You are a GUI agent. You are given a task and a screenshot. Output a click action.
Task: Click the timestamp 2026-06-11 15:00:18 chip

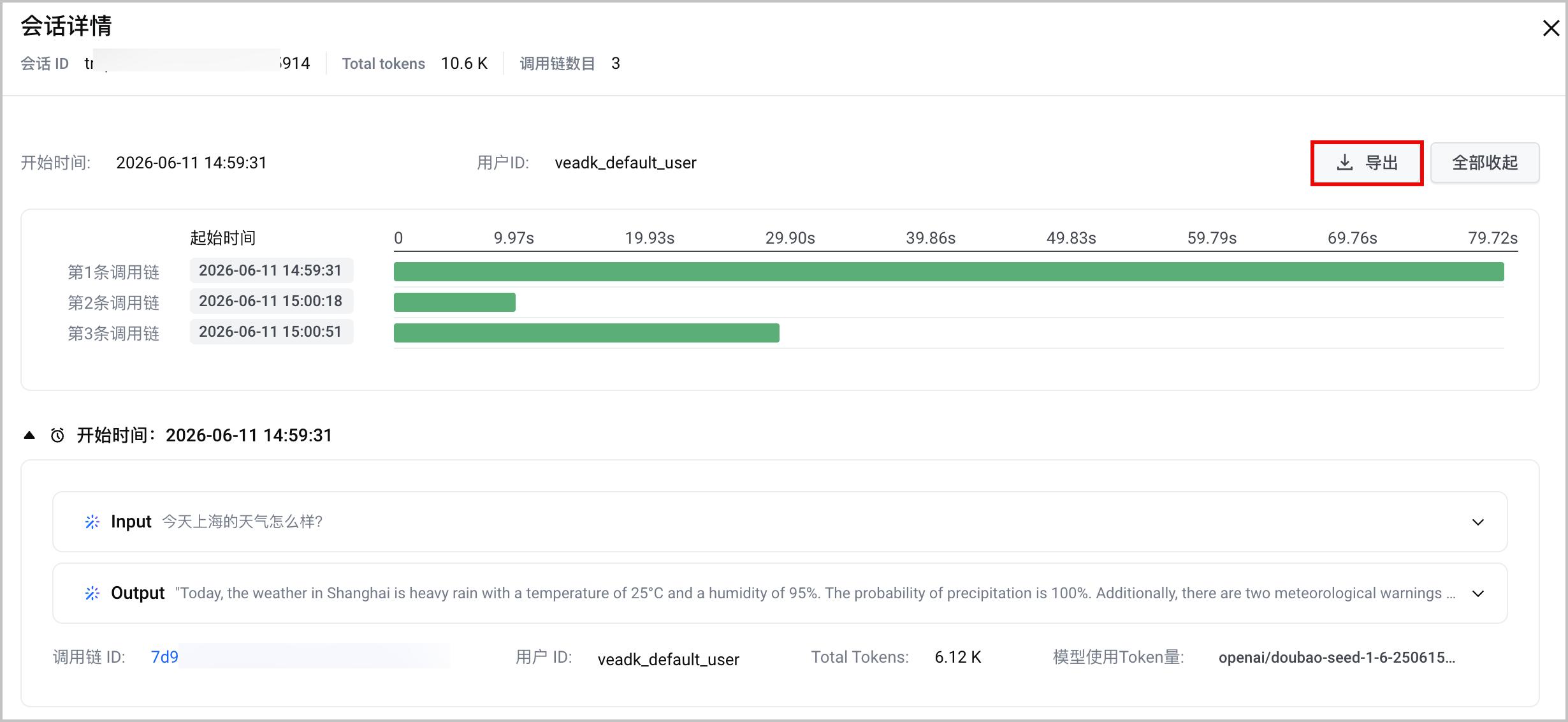[271, 301]
